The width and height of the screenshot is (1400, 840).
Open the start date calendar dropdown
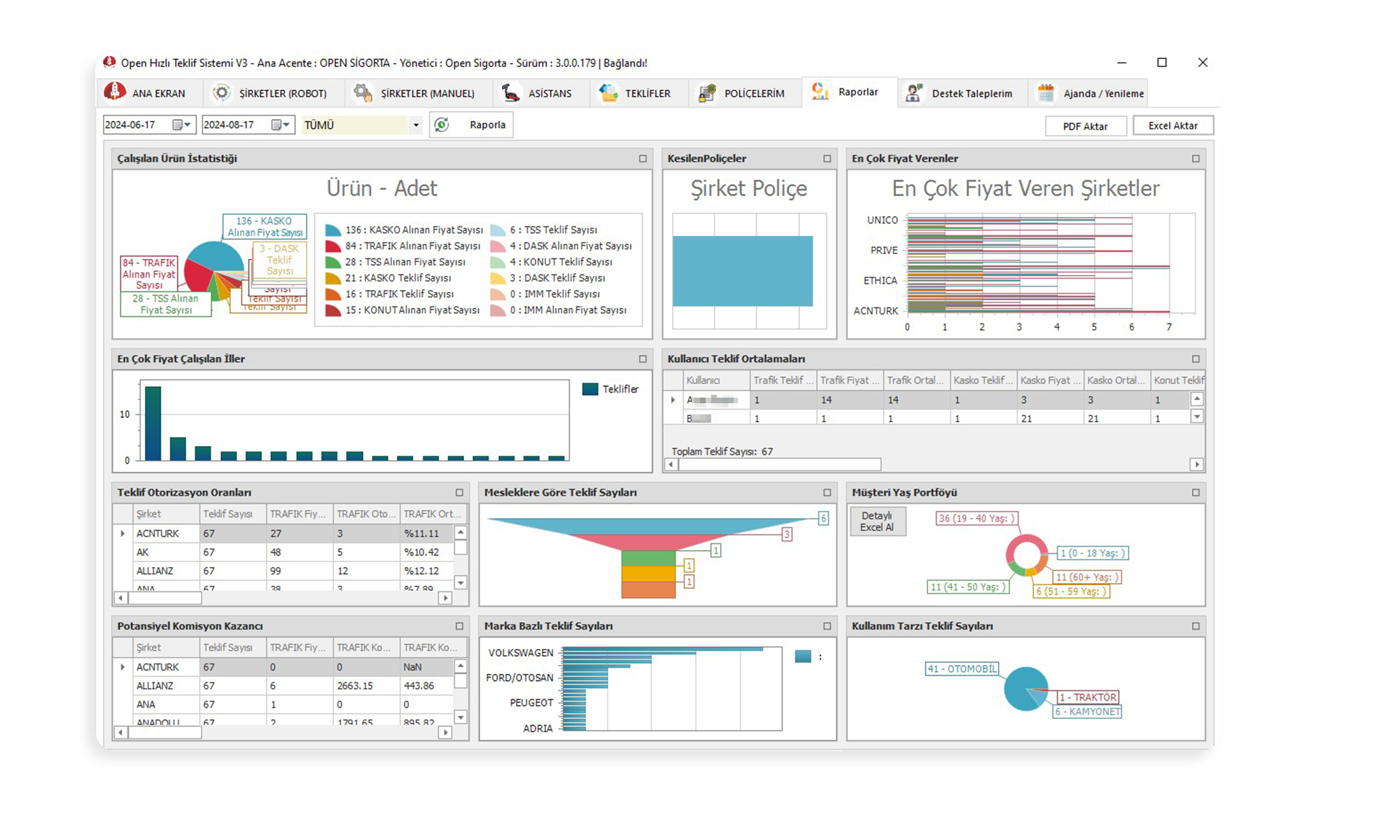coord(182,125)
